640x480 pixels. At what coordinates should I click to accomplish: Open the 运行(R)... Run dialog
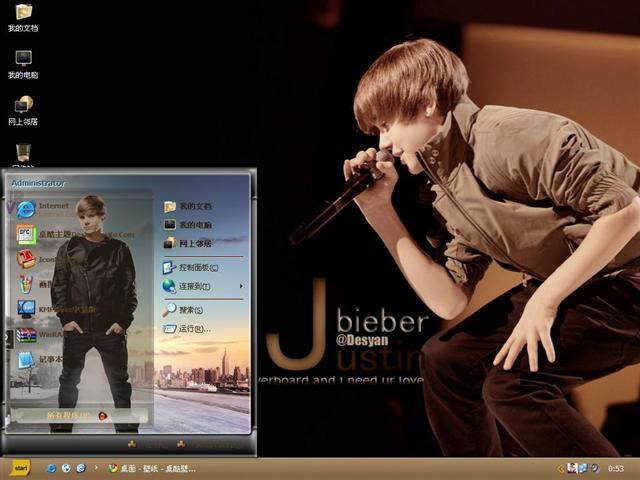coord(187,329)
